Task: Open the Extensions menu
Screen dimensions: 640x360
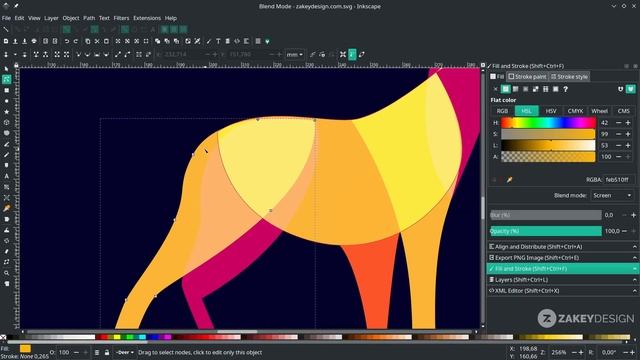Action: click(147, 18)
